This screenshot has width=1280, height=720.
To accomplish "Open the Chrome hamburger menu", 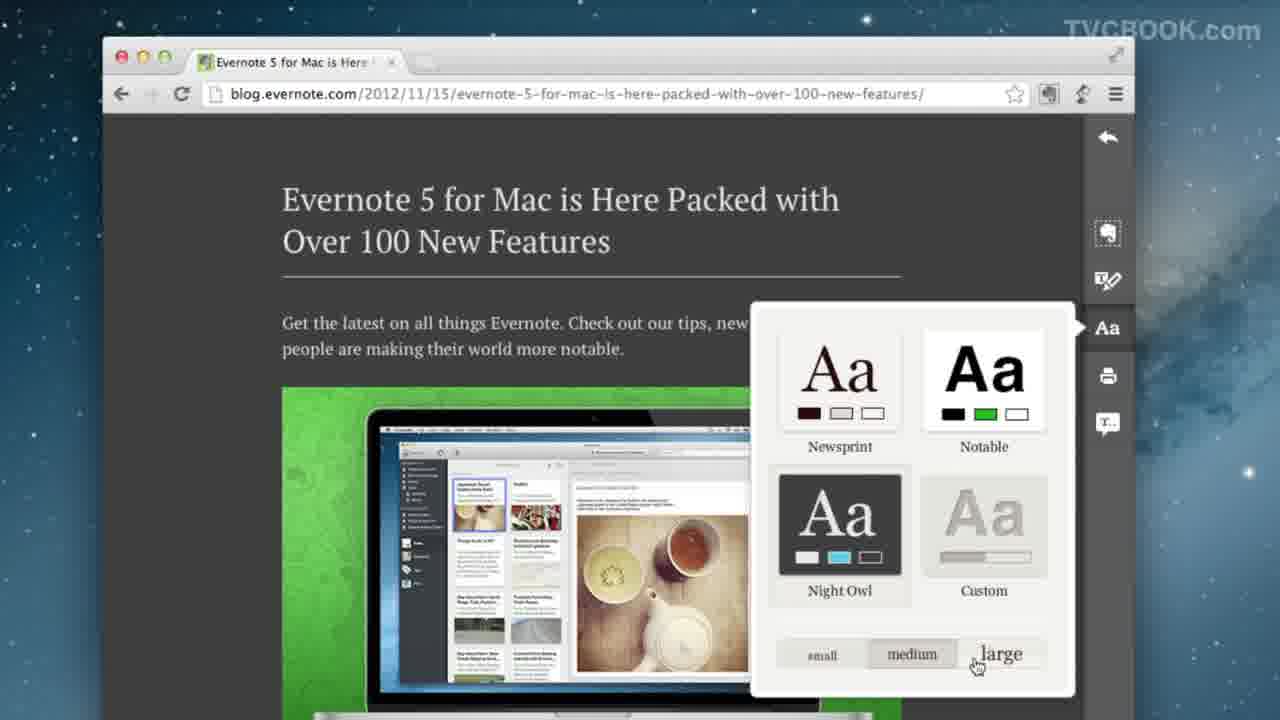I will click(x=1116, y=94).
